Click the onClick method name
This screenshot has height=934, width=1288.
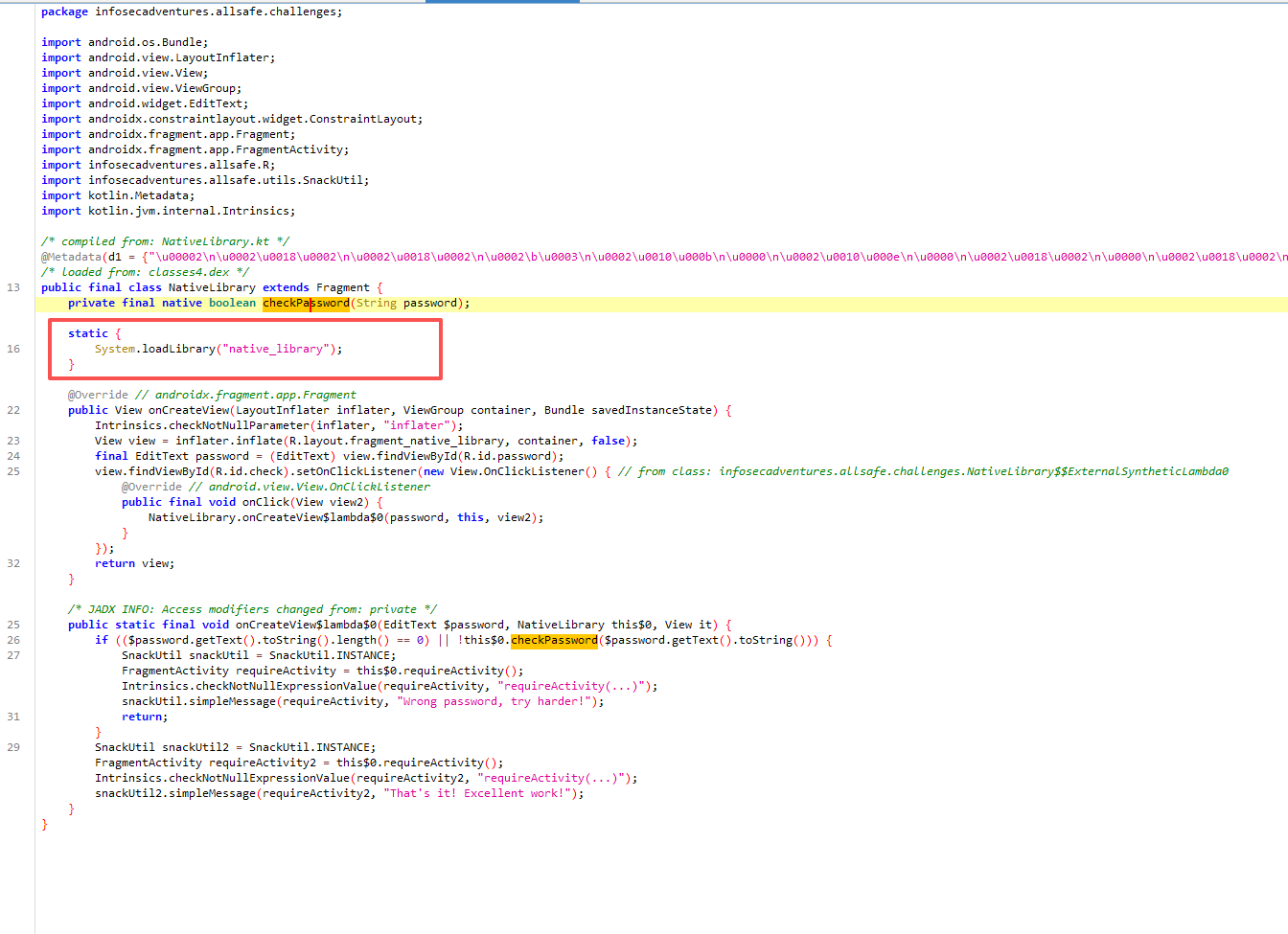click(x=265, y=502)
